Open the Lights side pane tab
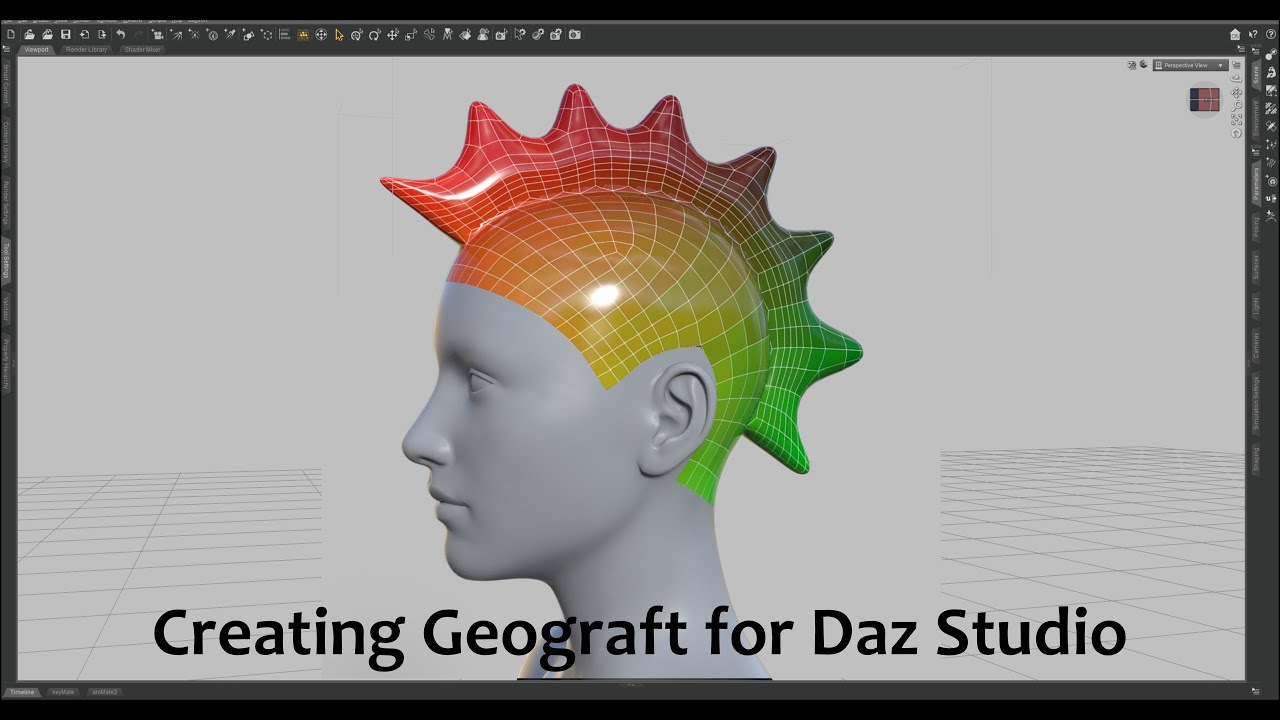 coord(1256,305)
